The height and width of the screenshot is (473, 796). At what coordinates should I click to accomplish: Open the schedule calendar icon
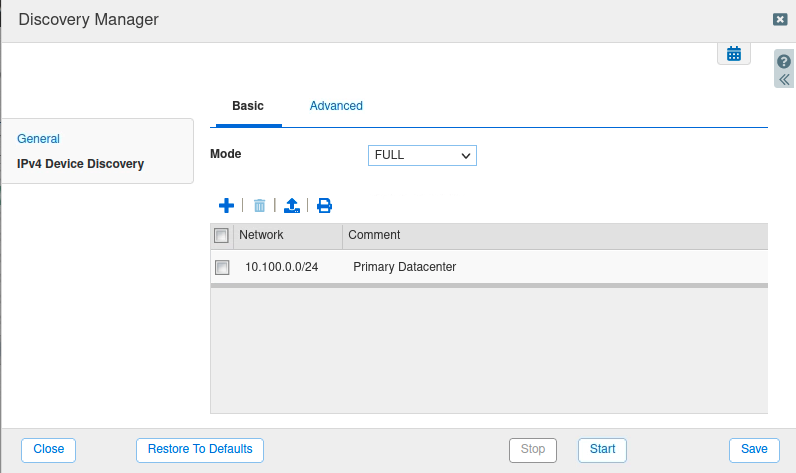pos(733,54)
